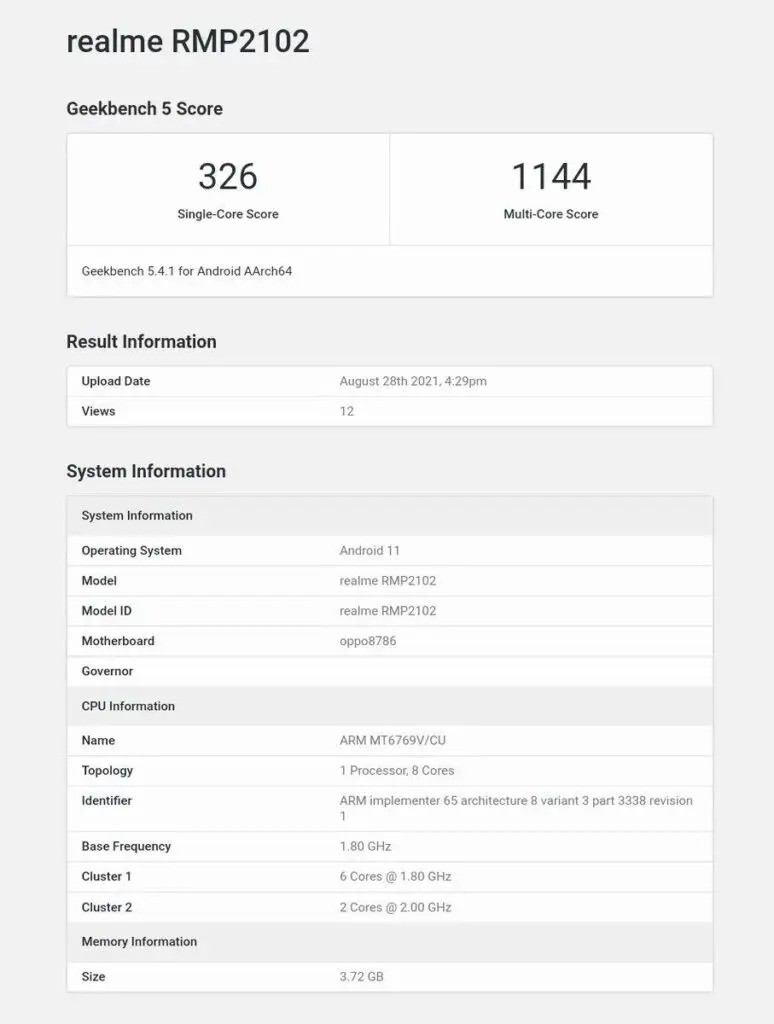Click the System Information table header row
The image size is (774, 1024).
pos(390,516)
